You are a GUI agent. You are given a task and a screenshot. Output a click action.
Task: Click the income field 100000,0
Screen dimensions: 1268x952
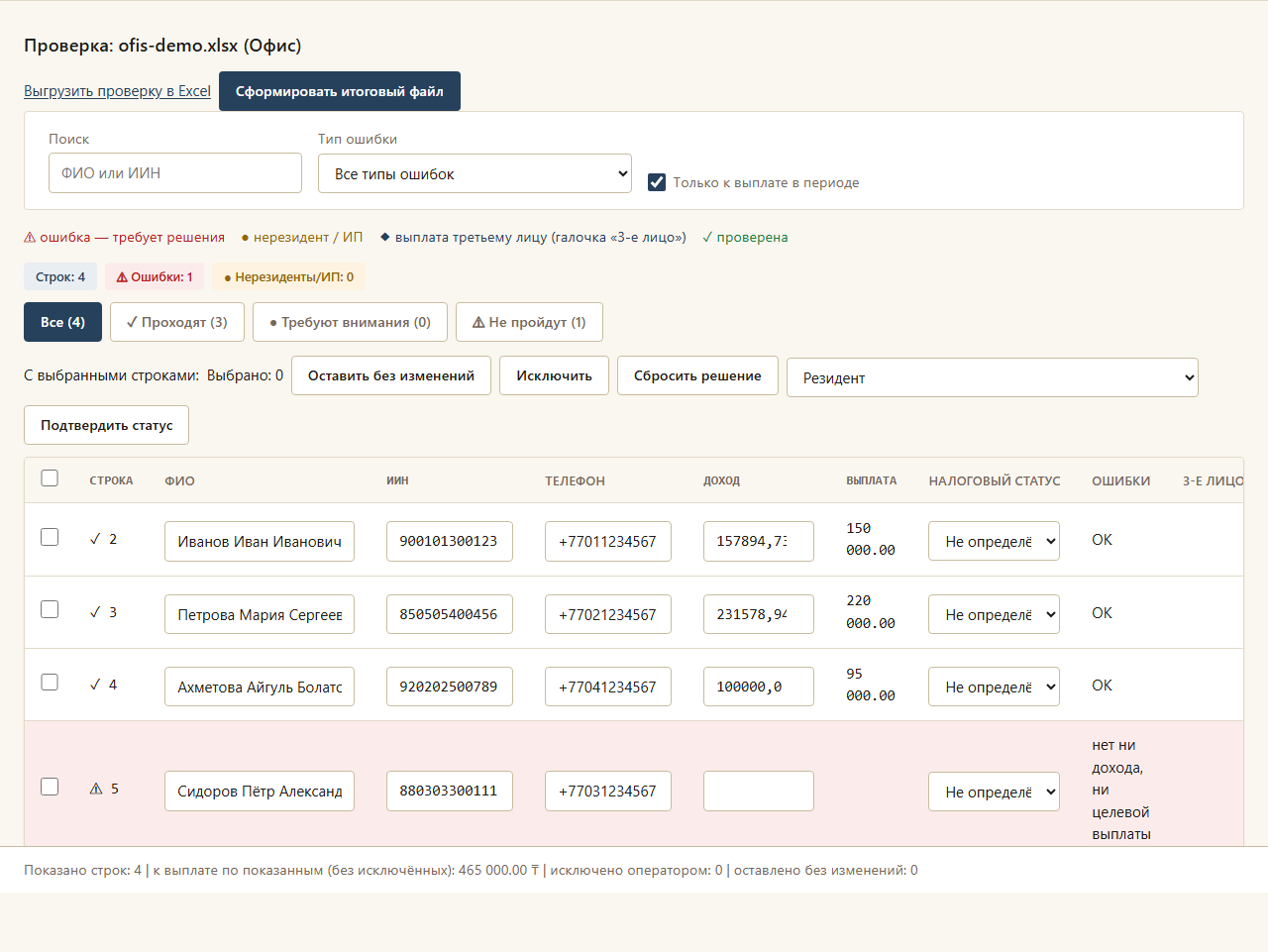(759, 687)
